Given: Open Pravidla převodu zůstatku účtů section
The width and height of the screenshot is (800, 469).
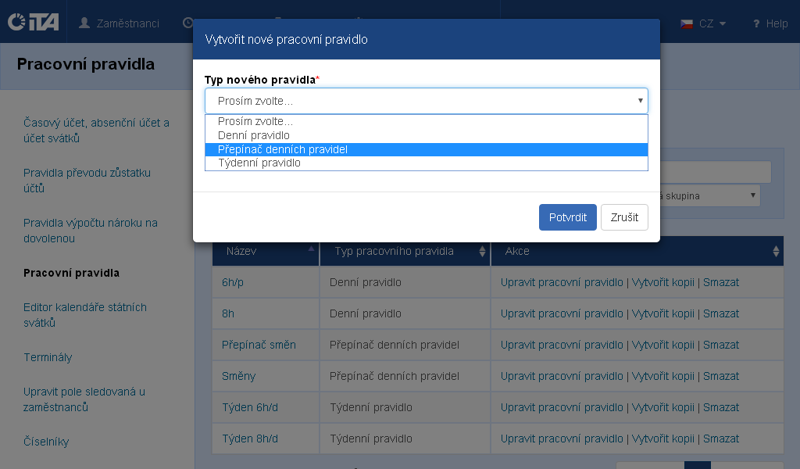Looking at the screenshot, I should click(x=86, y=180).
